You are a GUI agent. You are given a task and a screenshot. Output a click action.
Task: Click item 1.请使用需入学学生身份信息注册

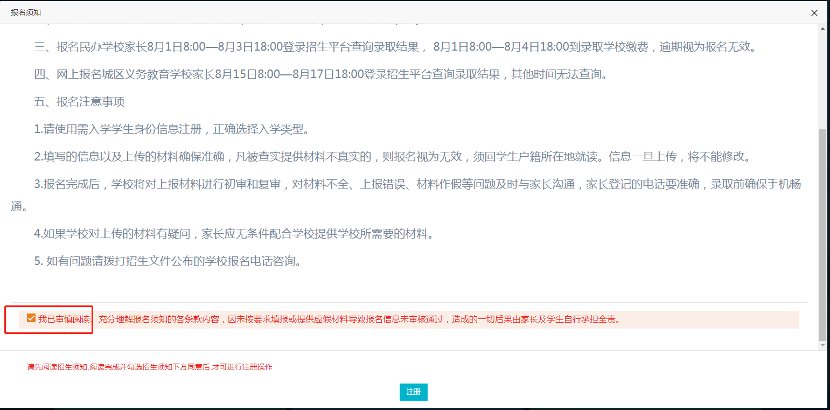(172, 129)
